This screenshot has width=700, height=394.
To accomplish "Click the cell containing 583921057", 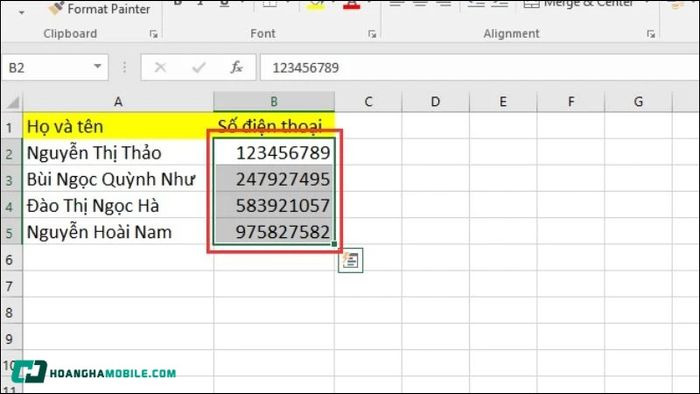I will (x=274, y=205).
